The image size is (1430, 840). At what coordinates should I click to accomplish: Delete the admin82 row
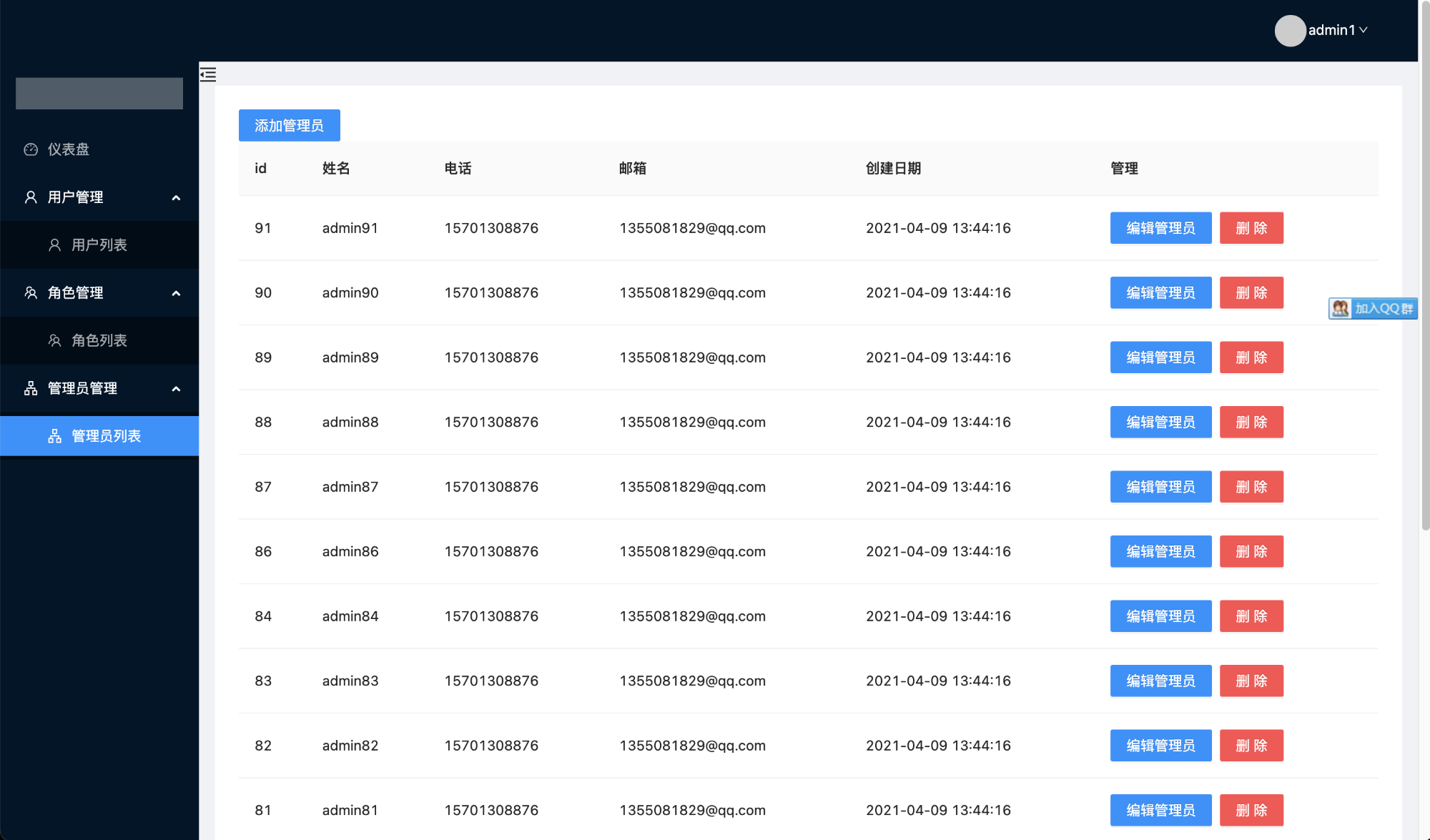click(x=1251, y=746)
